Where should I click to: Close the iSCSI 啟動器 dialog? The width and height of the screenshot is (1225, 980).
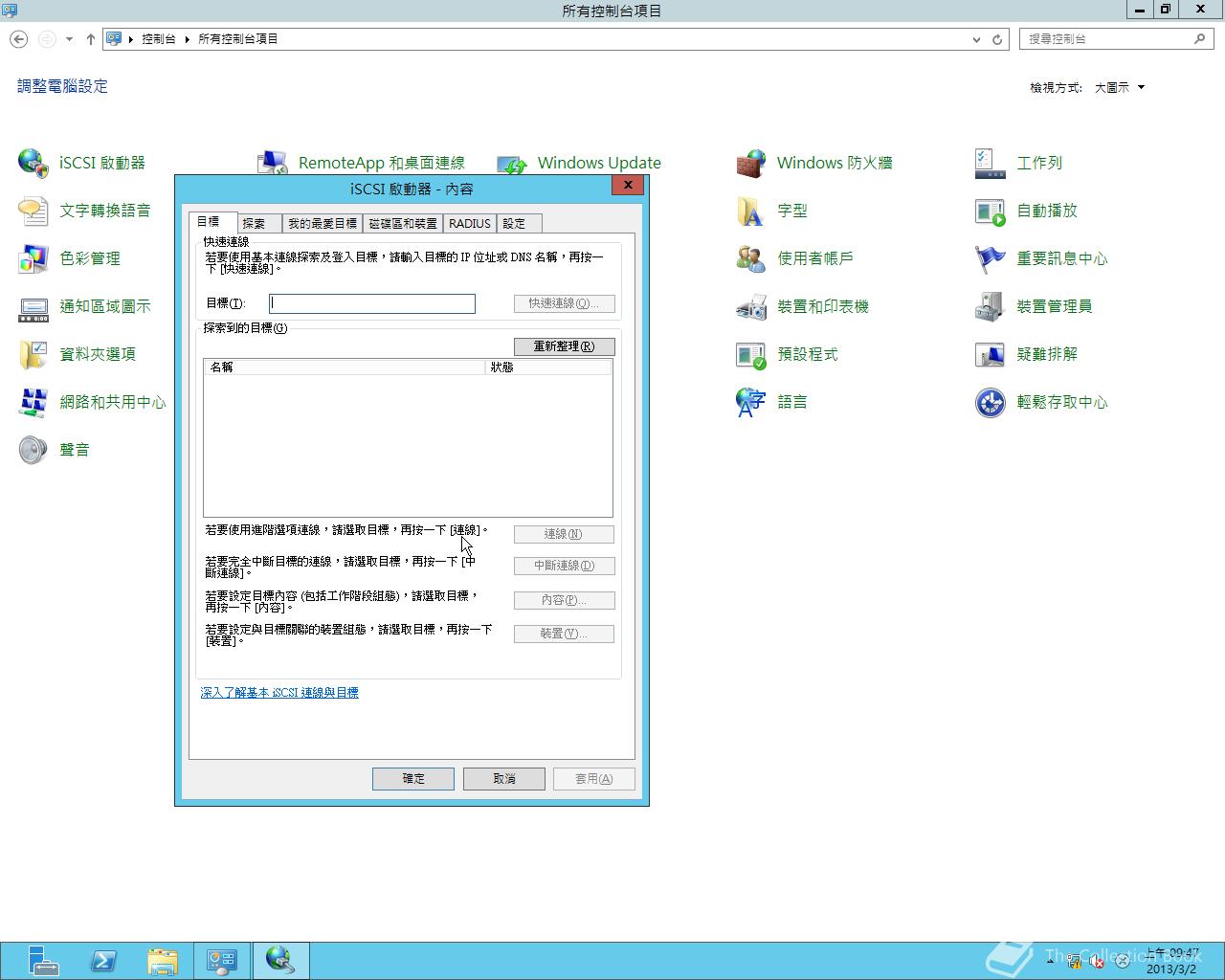(x=628, y=185)
